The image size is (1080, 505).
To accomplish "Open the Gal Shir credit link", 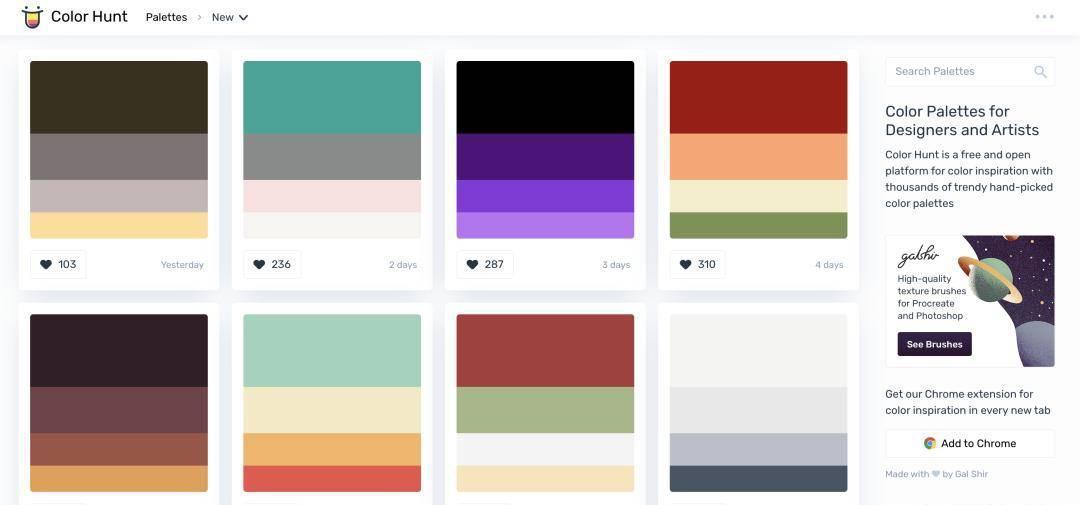I will click(971, 474).
